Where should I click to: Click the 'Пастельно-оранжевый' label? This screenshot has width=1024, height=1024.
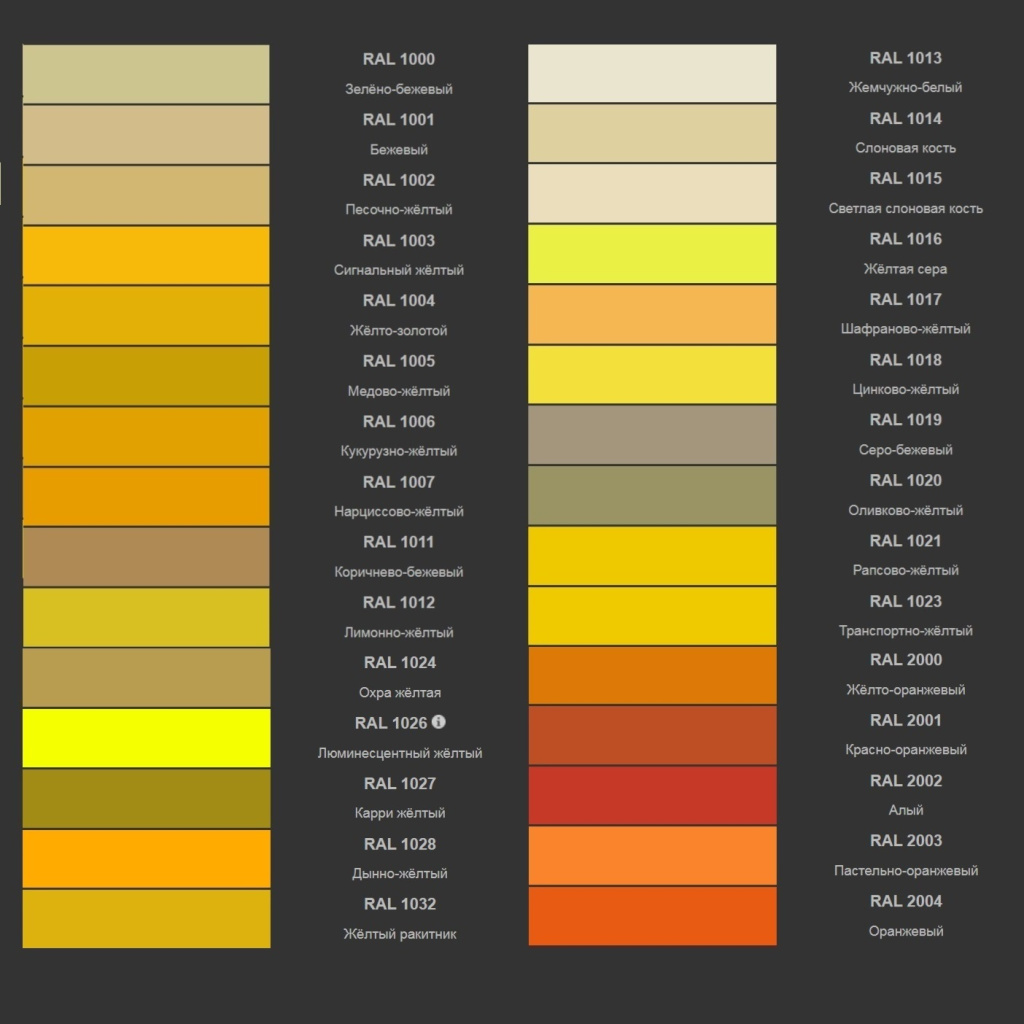tap(905, 871)
